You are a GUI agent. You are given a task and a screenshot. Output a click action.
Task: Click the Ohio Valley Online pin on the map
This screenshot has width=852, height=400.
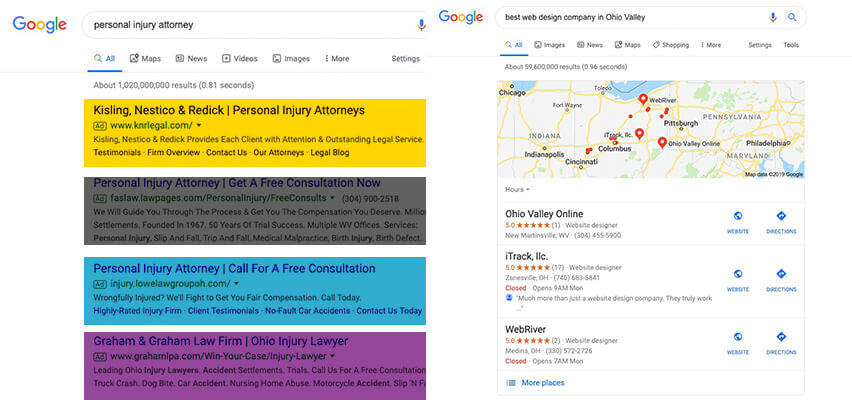pos(662,143)
